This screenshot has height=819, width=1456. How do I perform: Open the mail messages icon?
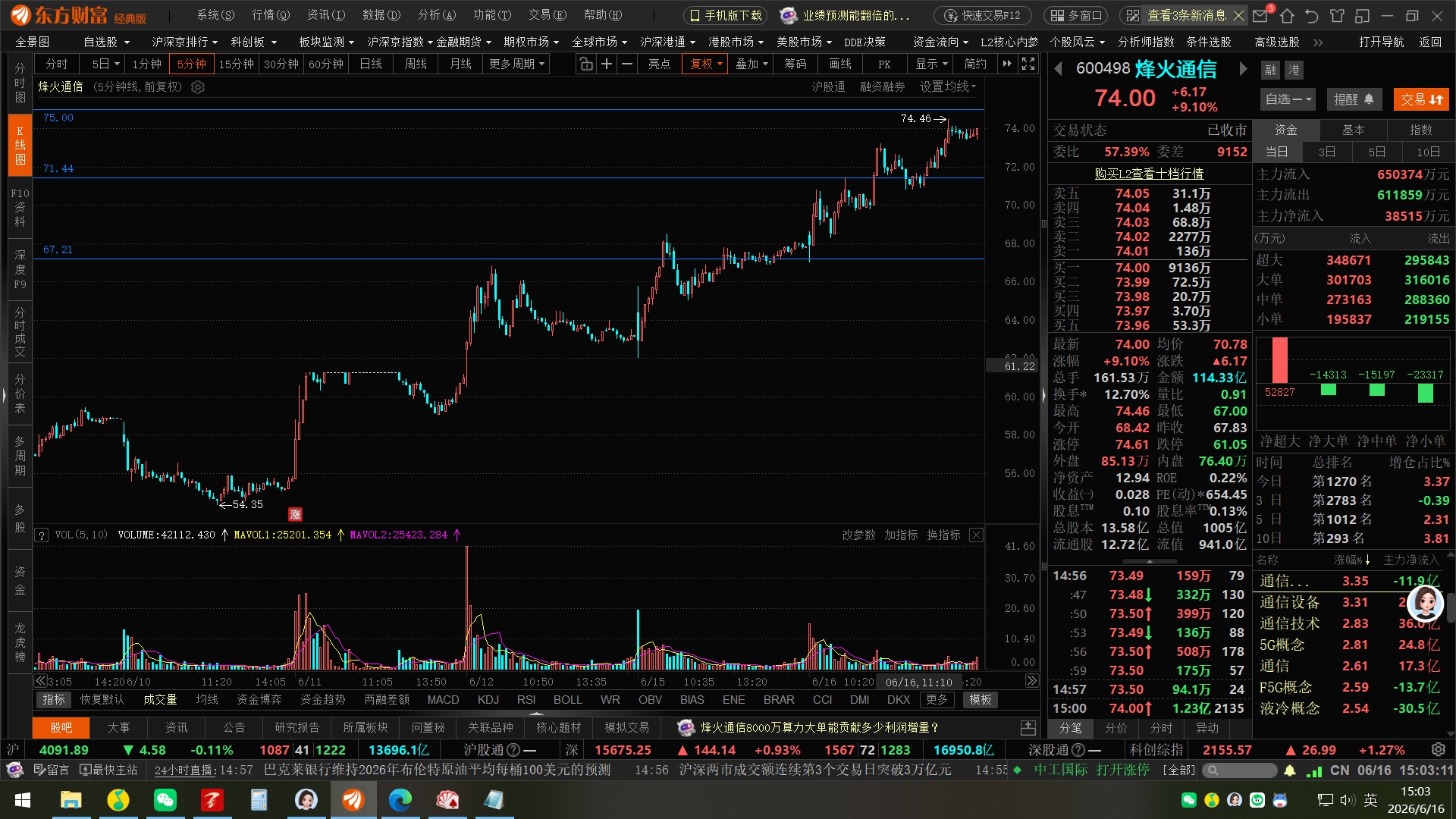pos(1261,15)
